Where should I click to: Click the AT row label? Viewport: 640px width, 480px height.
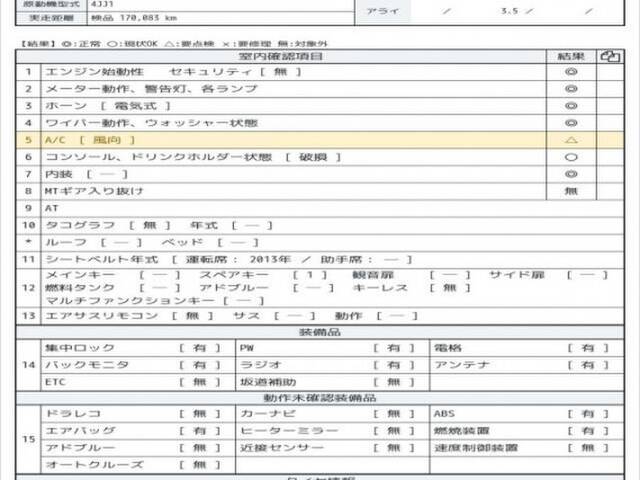(51, 208)
